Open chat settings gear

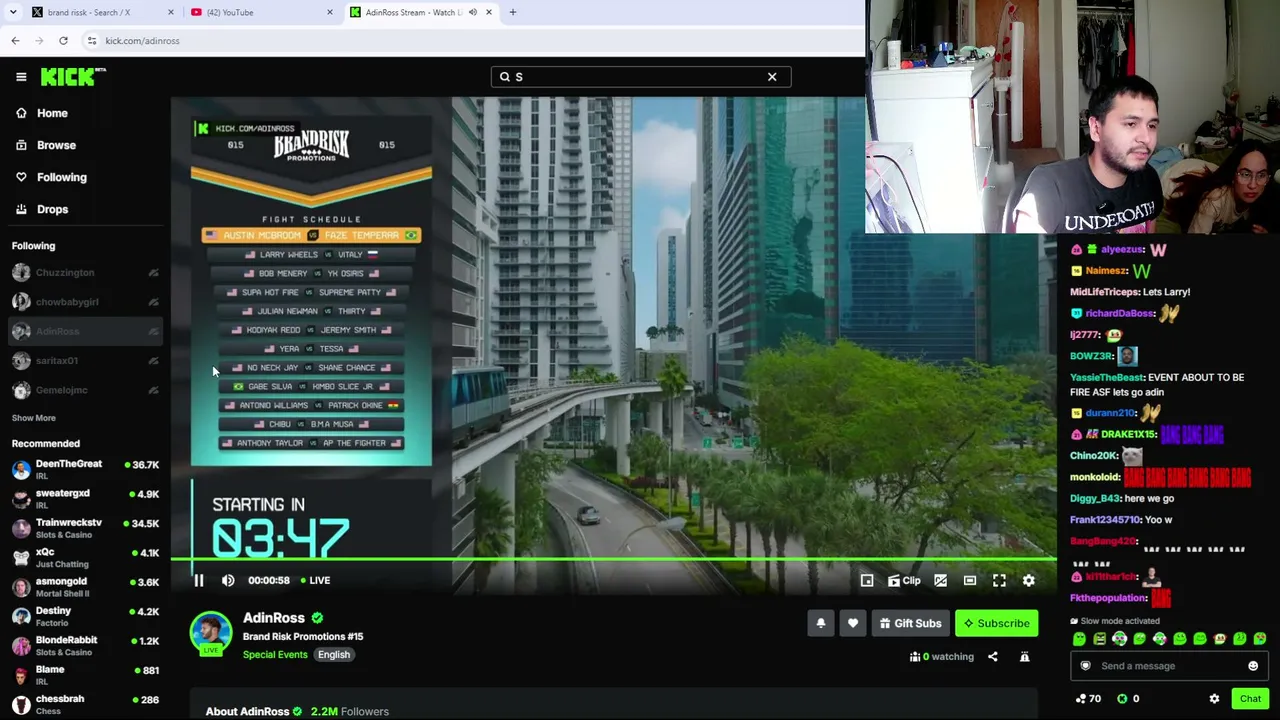pos(1214,699)
